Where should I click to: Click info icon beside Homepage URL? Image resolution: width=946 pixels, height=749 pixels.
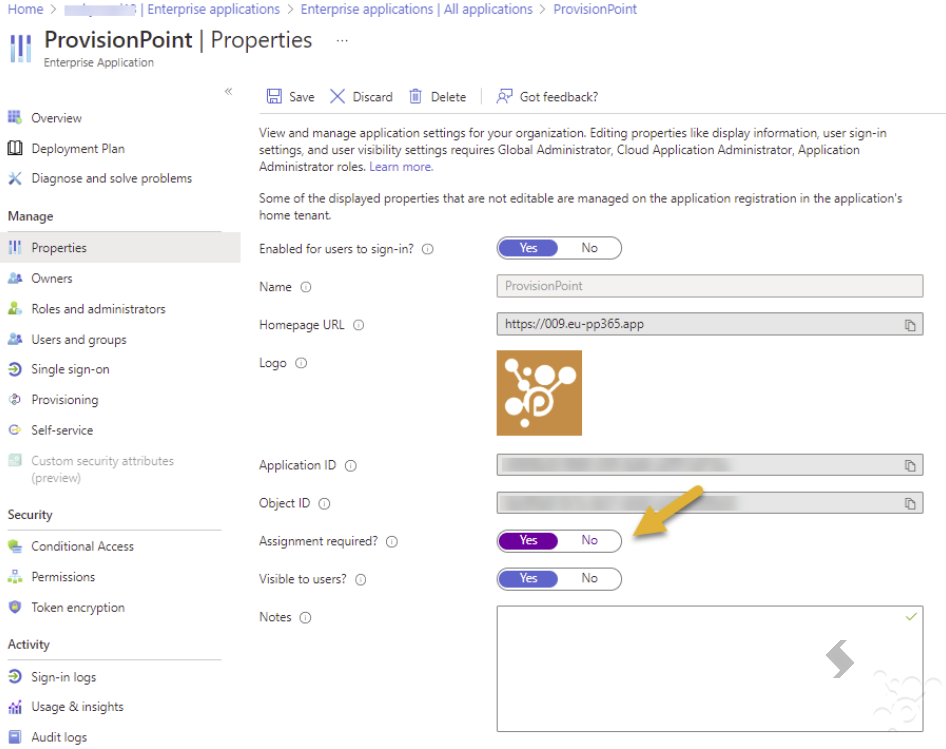pos(358,325)
